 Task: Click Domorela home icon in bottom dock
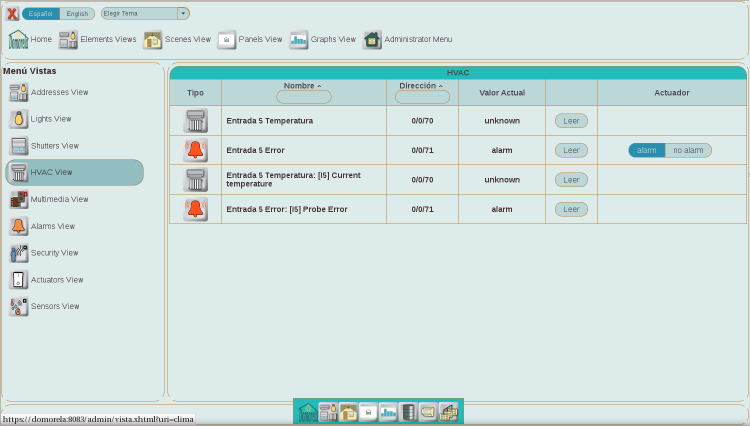308,412
